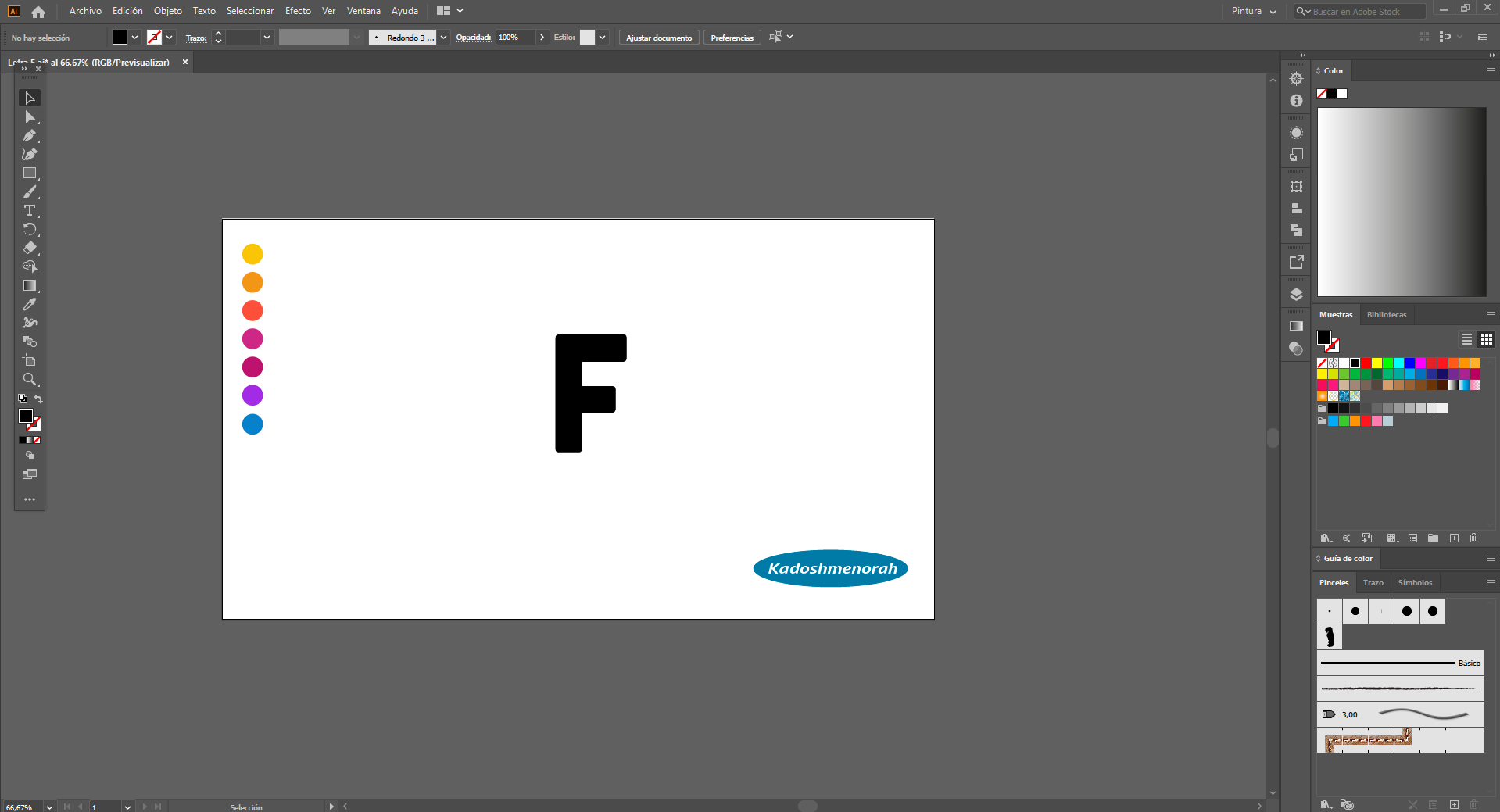Select the Paintbrush tool
This screenshot has width=1500, height=812.
30,192
